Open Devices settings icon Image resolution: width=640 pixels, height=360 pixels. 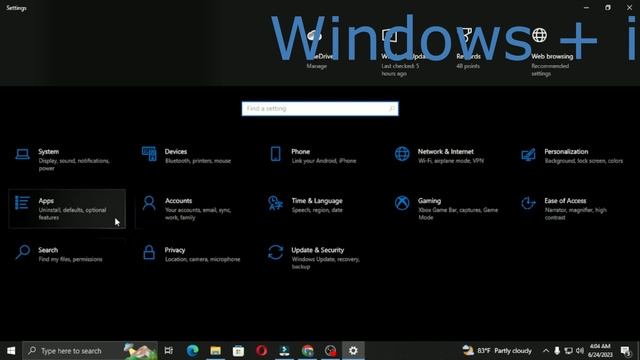click(x=149, y=154)
